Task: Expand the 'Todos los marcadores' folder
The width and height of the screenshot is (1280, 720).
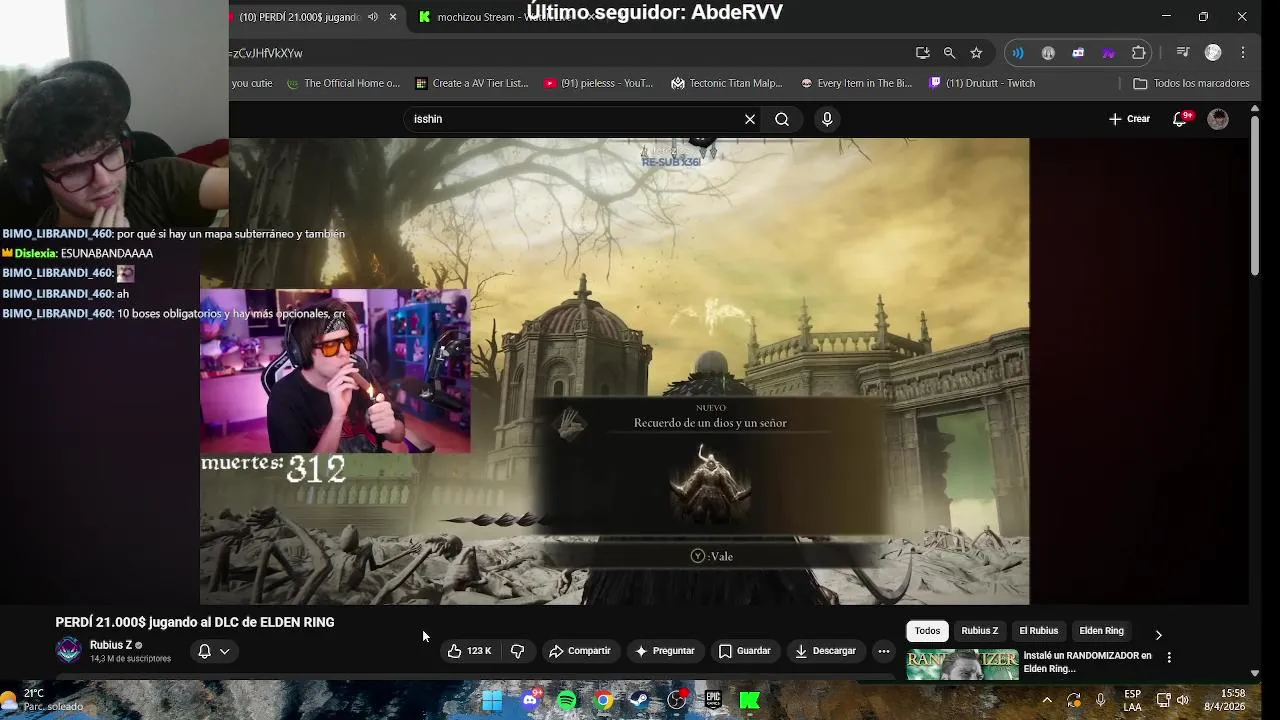Action: click(1191, 83)
